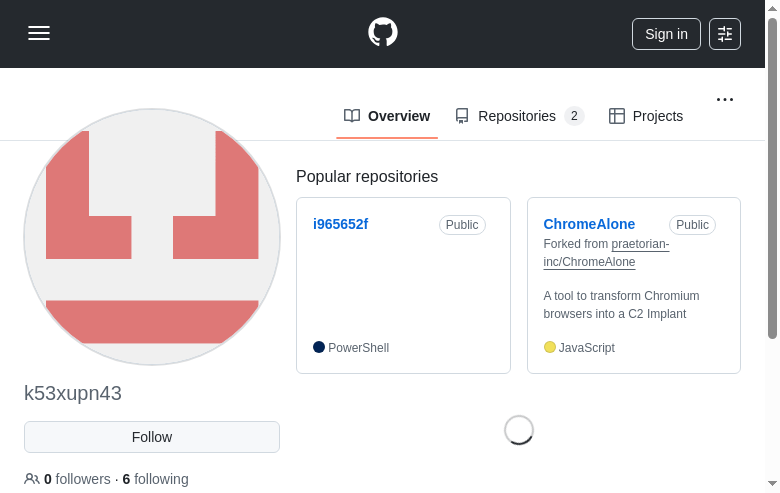Click the Projects table icon
Image resolution: width=780 pixels, height=493 pixels.
pyautogui.click(x=617, y=116)
